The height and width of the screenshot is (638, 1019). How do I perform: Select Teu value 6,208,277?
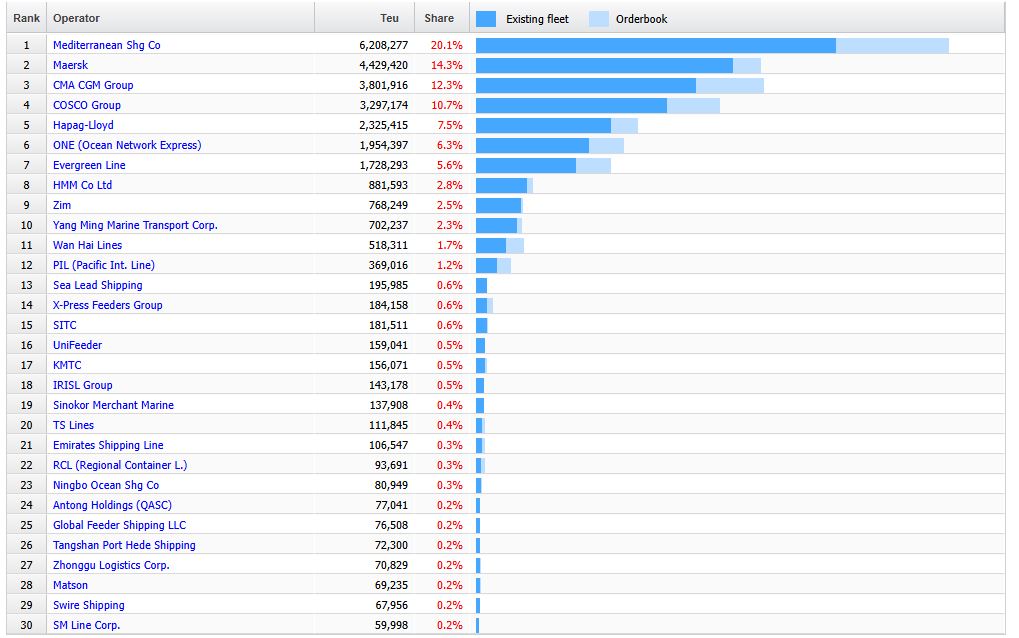[x=383, y=45]
